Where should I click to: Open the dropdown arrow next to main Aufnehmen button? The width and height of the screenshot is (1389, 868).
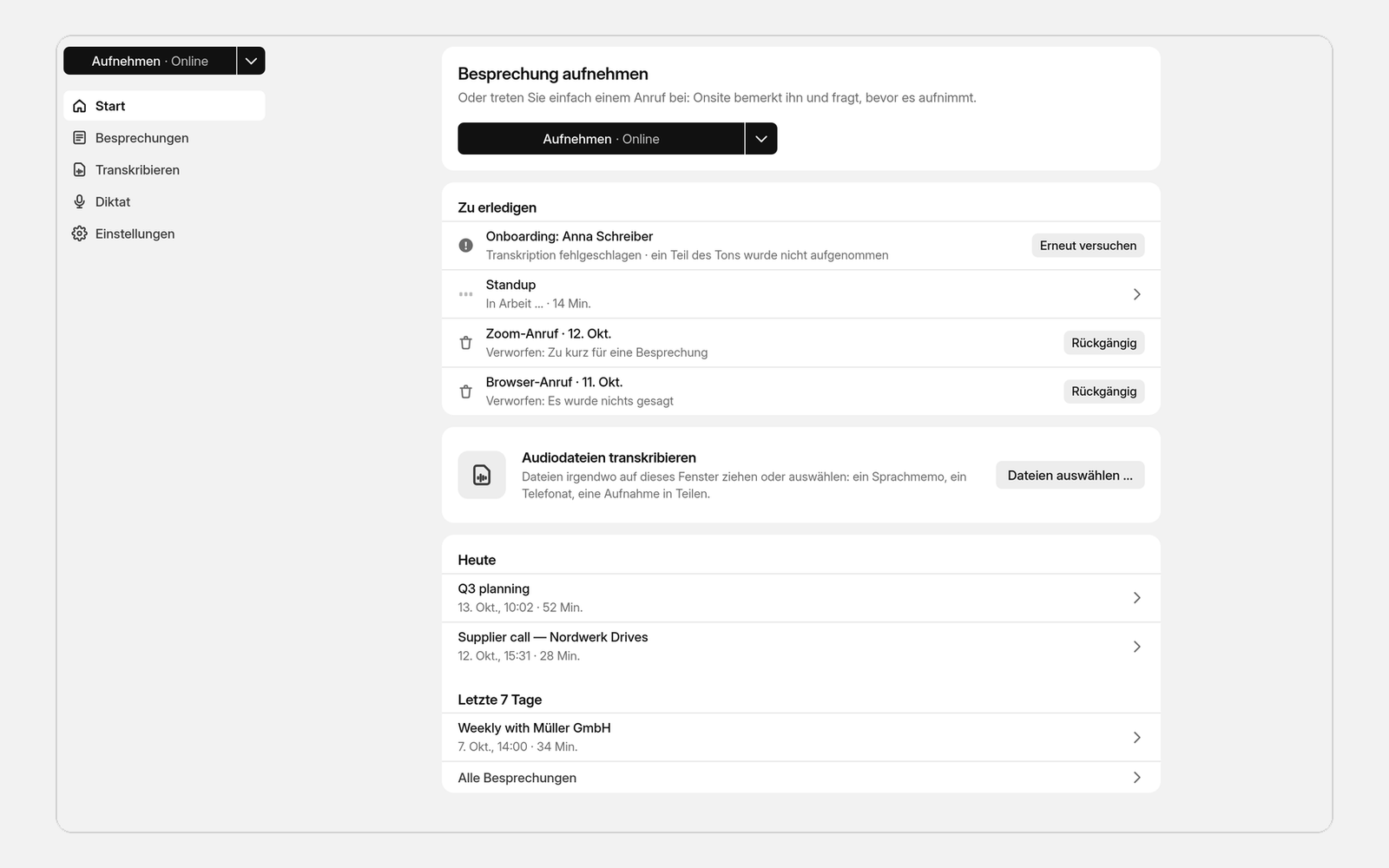coord(761,139)
